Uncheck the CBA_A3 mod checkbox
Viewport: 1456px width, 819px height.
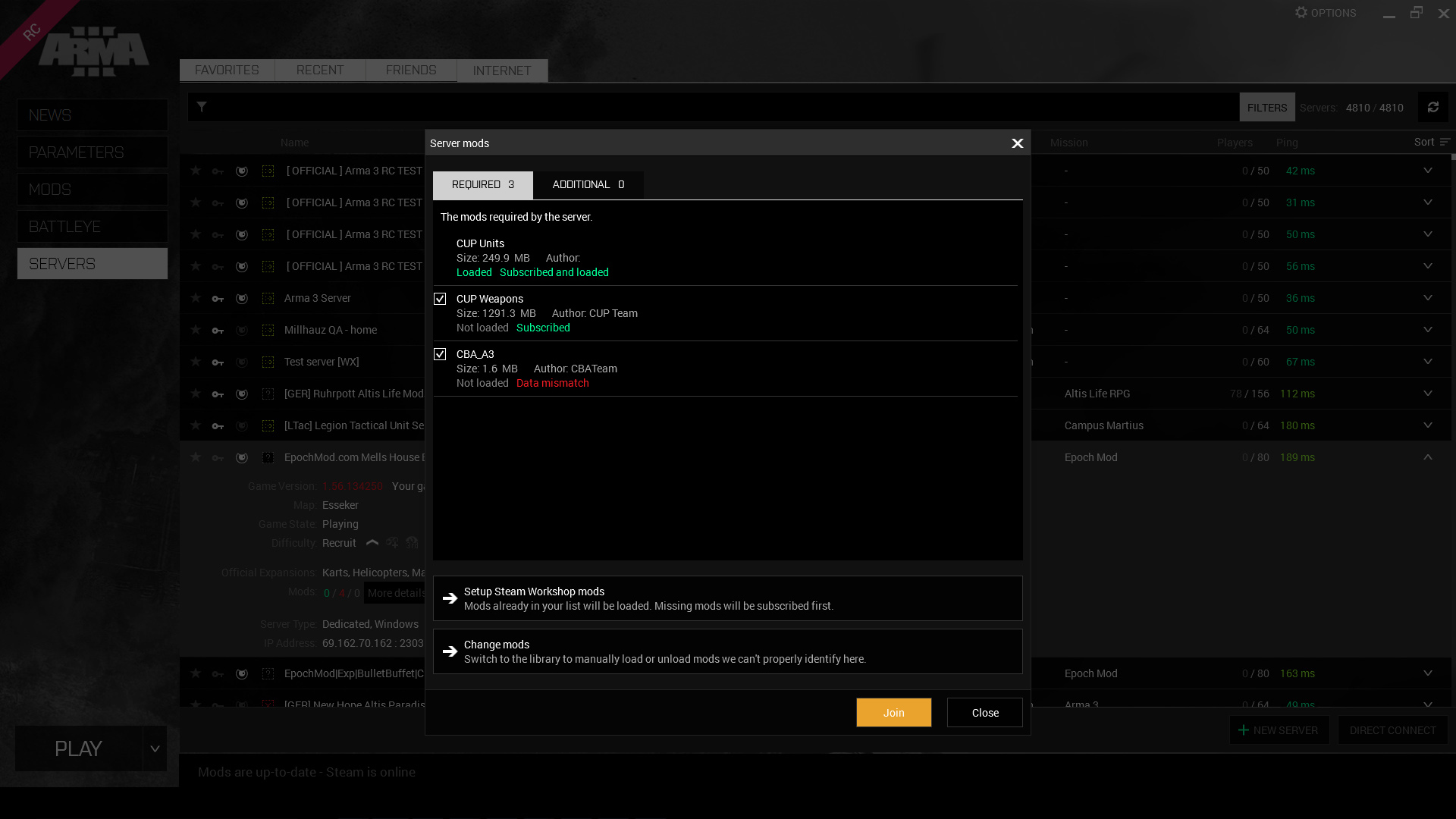point(440,354)
